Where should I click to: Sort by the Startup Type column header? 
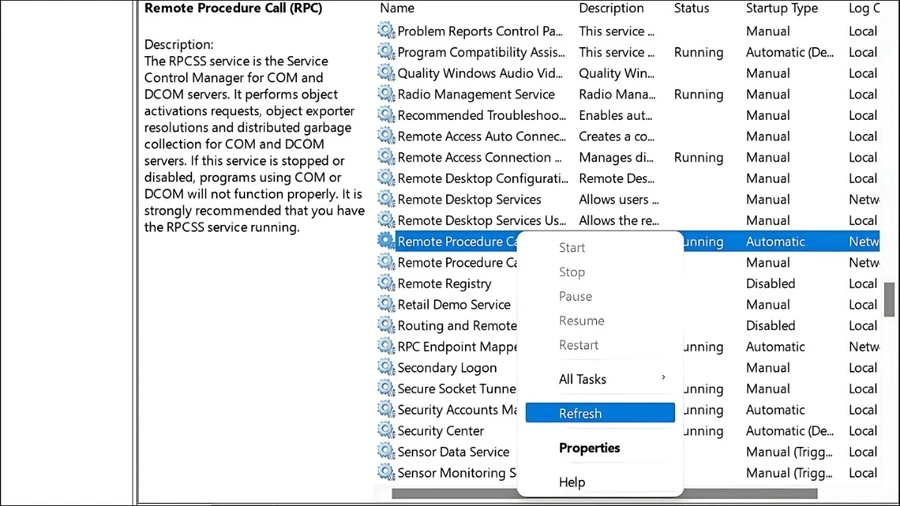tap(782, 8)
